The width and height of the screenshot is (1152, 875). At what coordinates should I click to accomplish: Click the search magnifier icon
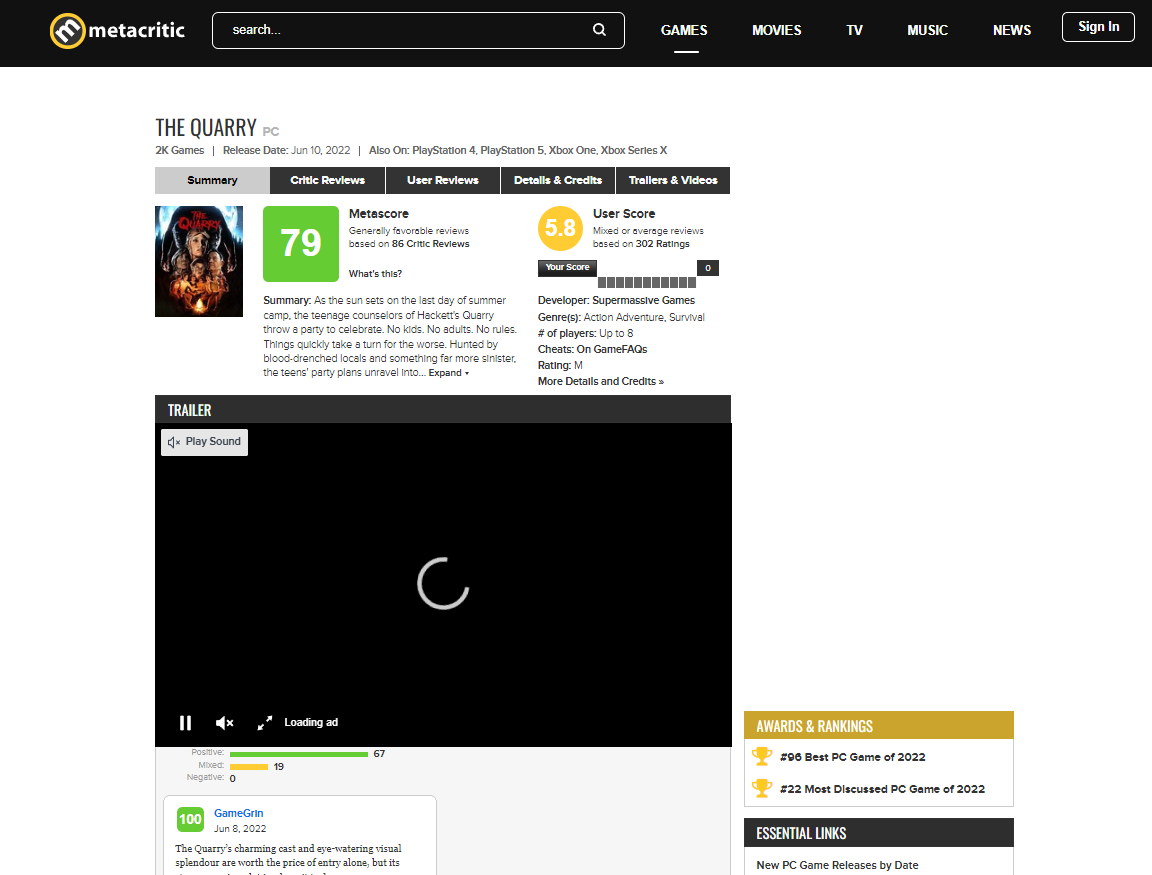[x=600, y=30]
